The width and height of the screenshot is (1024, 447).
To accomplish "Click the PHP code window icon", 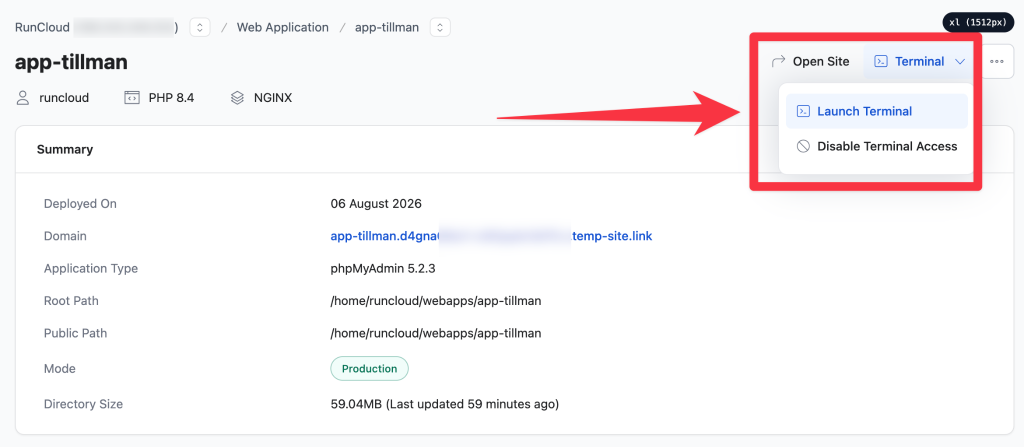I will point(132,98).
